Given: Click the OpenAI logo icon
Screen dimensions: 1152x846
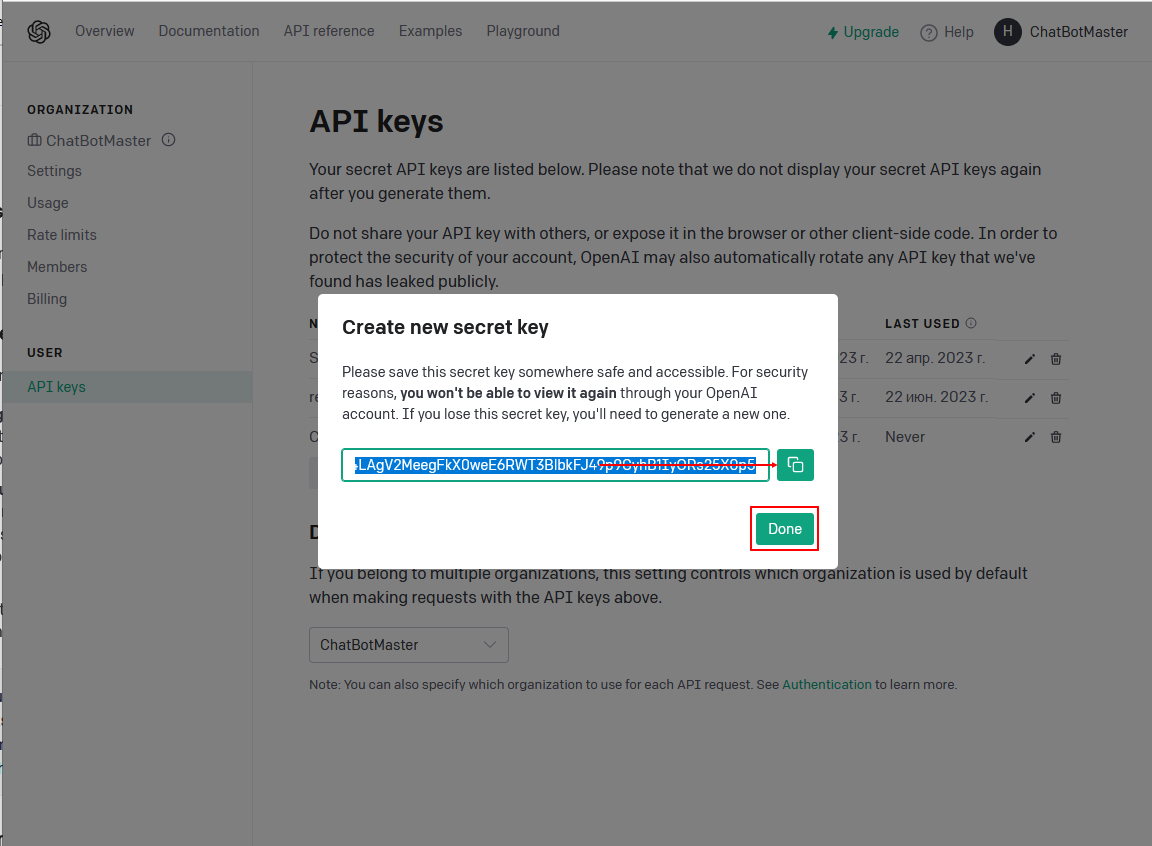Looking at the screenshot, I should pos(39,32).
